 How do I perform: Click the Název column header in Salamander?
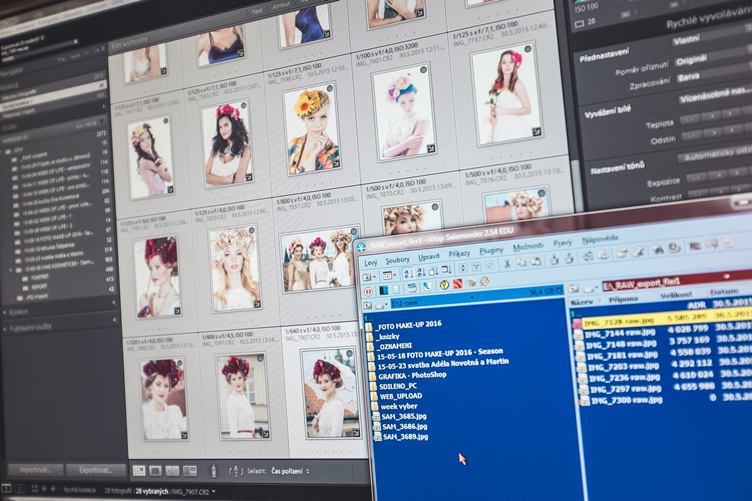[582, 302]
